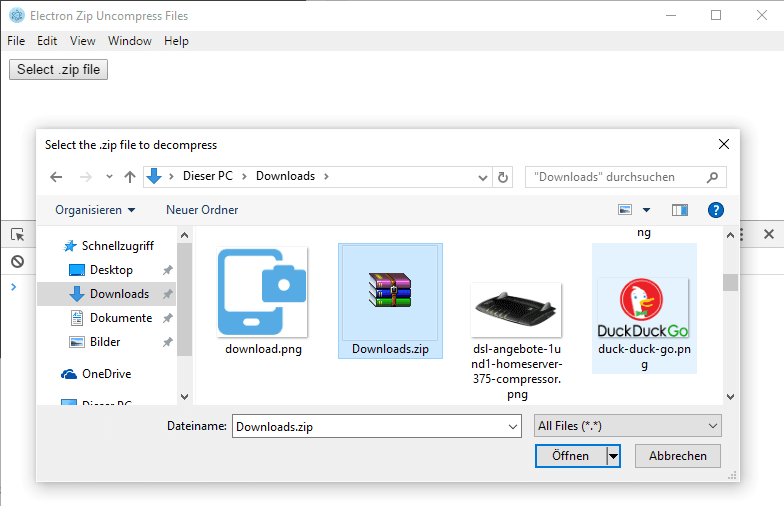The image size is (784, 506).
Task: Click the up-folder arrow in dialog
Action: click(x=129, y=177)
